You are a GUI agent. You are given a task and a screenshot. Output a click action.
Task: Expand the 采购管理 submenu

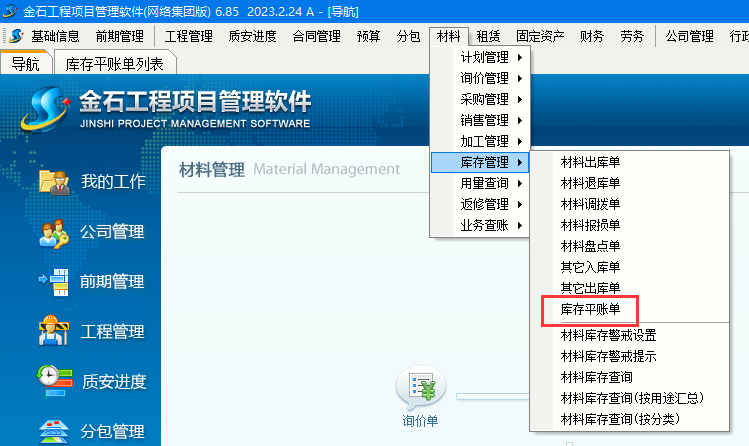tap(485, 99)
